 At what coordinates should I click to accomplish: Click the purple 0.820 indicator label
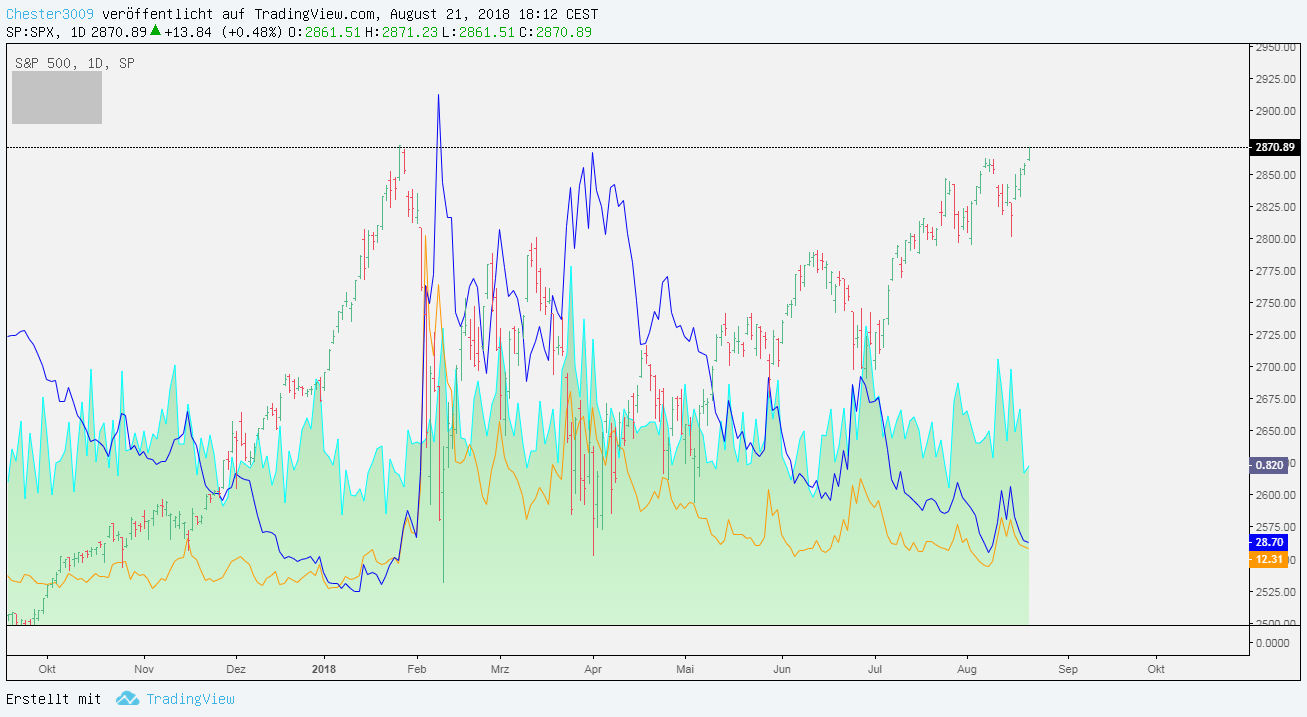[1268, 464]
